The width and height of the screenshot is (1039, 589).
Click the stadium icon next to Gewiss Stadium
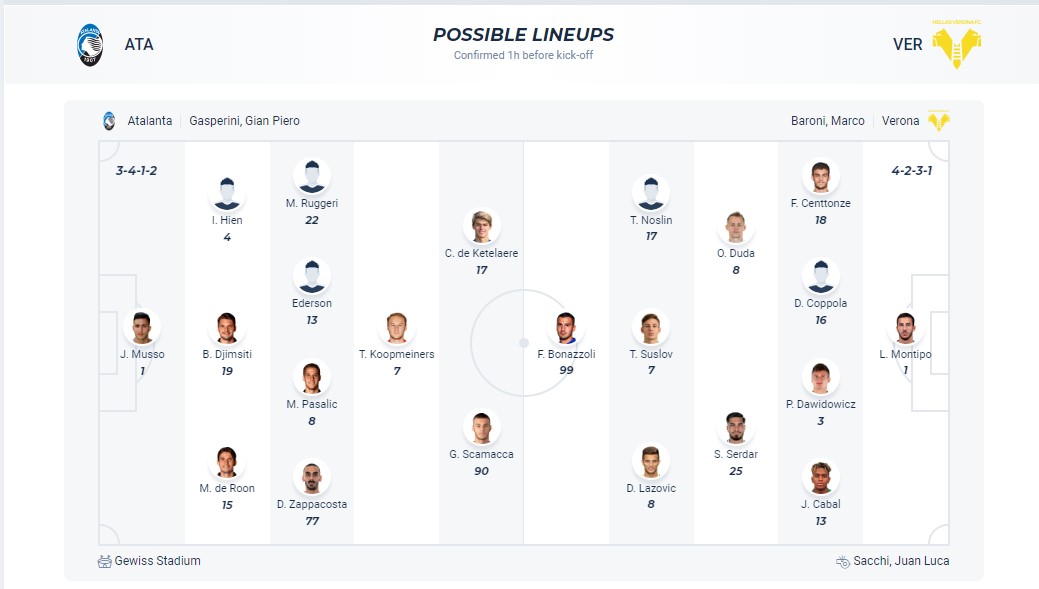click(x=105, y=561)
